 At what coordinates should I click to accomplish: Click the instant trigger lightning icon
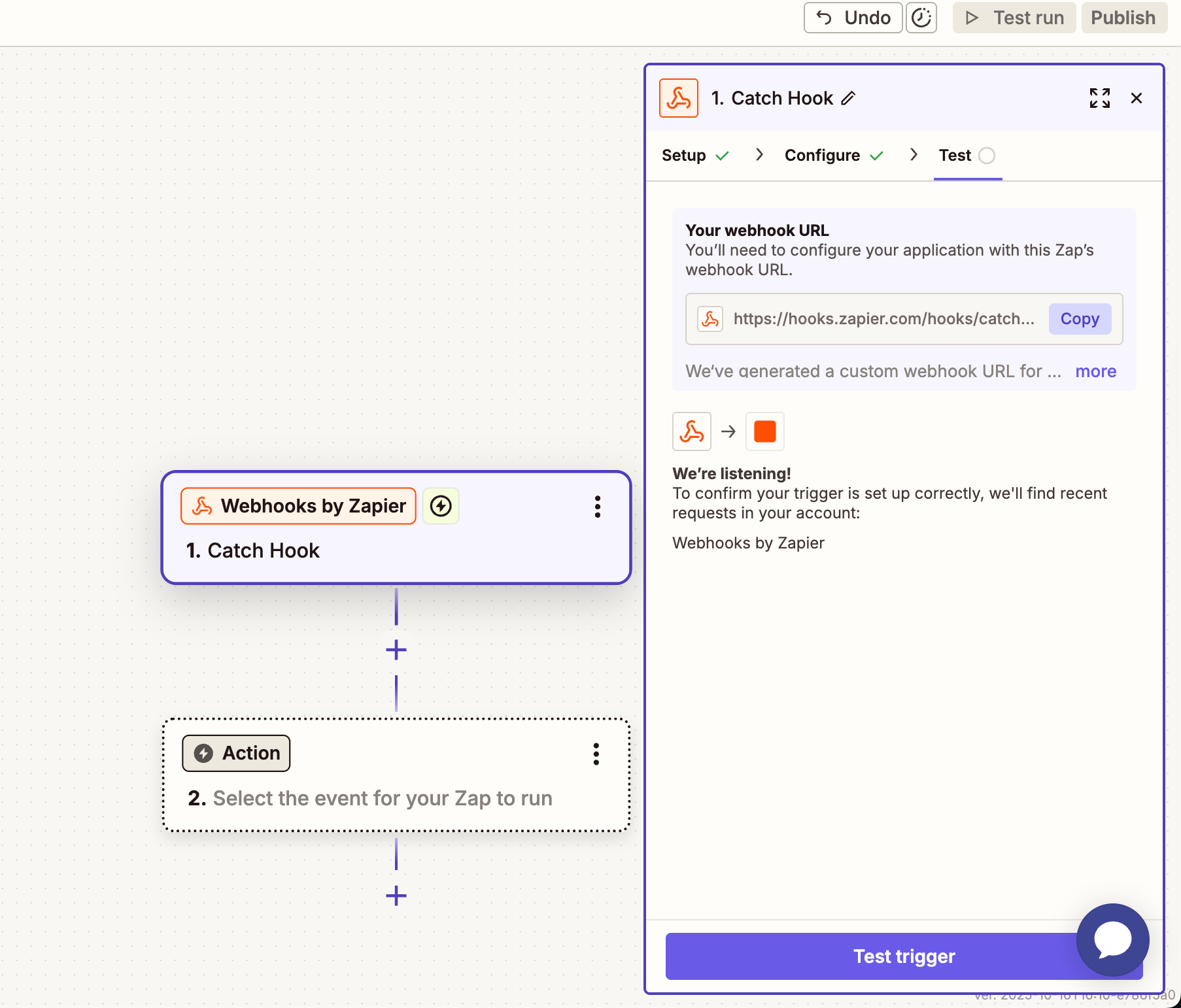441,506
